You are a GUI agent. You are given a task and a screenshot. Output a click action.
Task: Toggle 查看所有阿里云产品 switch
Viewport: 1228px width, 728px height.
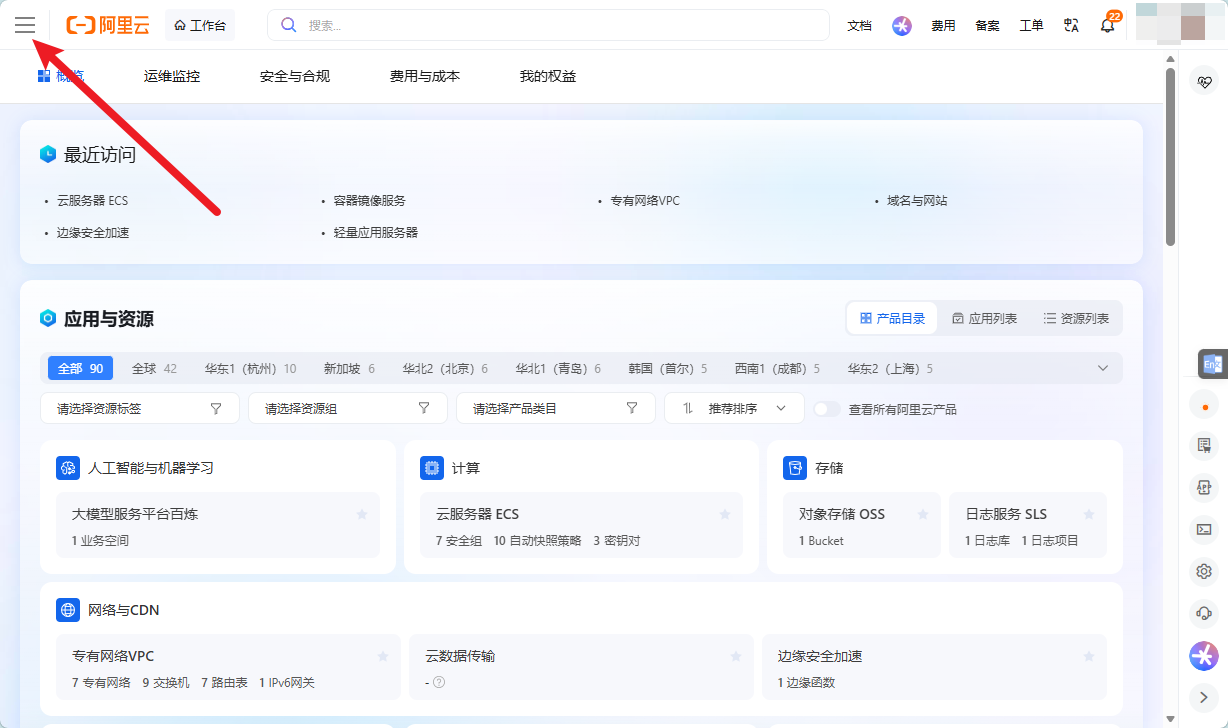tap(827, 409)
